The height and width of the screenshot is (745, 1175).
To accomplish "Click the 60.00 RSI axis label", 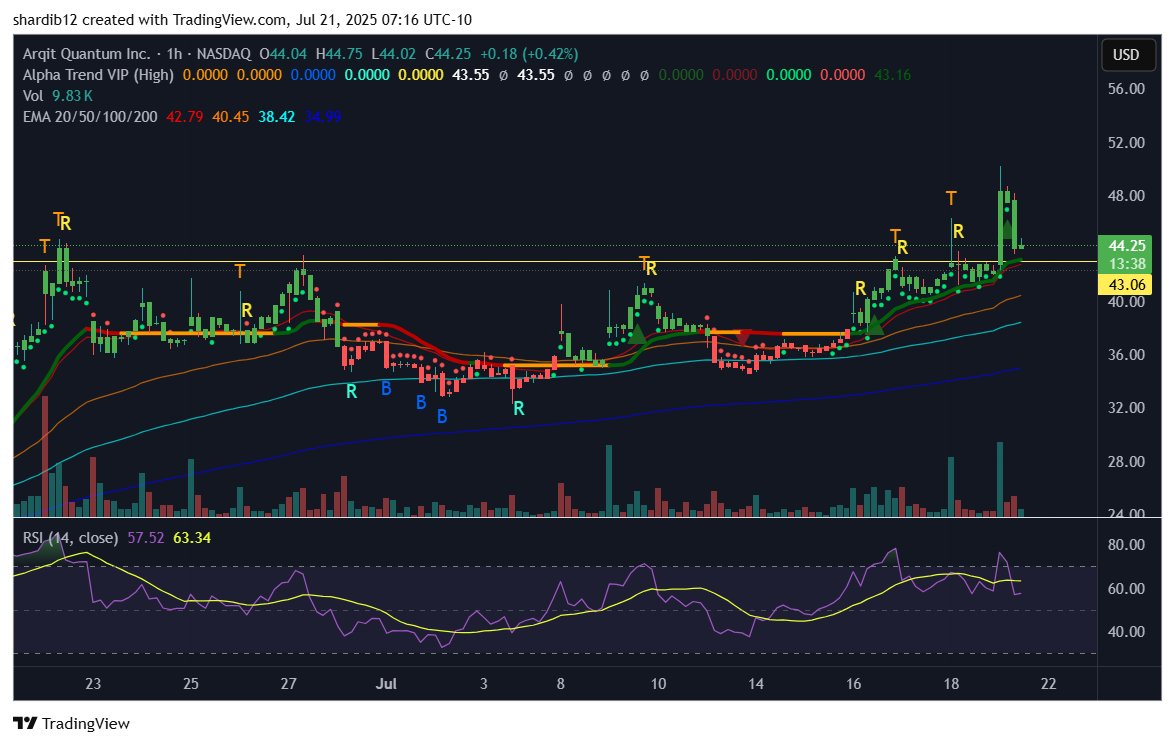I will point(1126,589).
